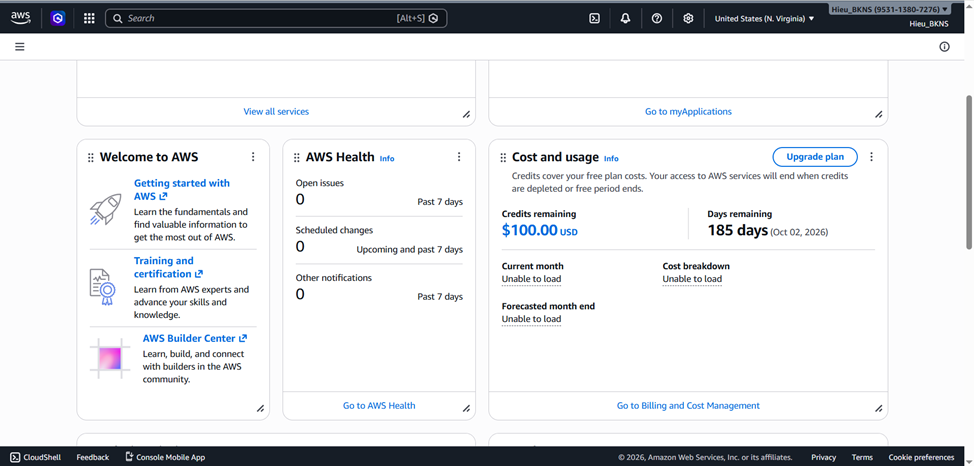Open Getting started with AWS link
This screenshot has width=974, height=466.
point(181,190)
